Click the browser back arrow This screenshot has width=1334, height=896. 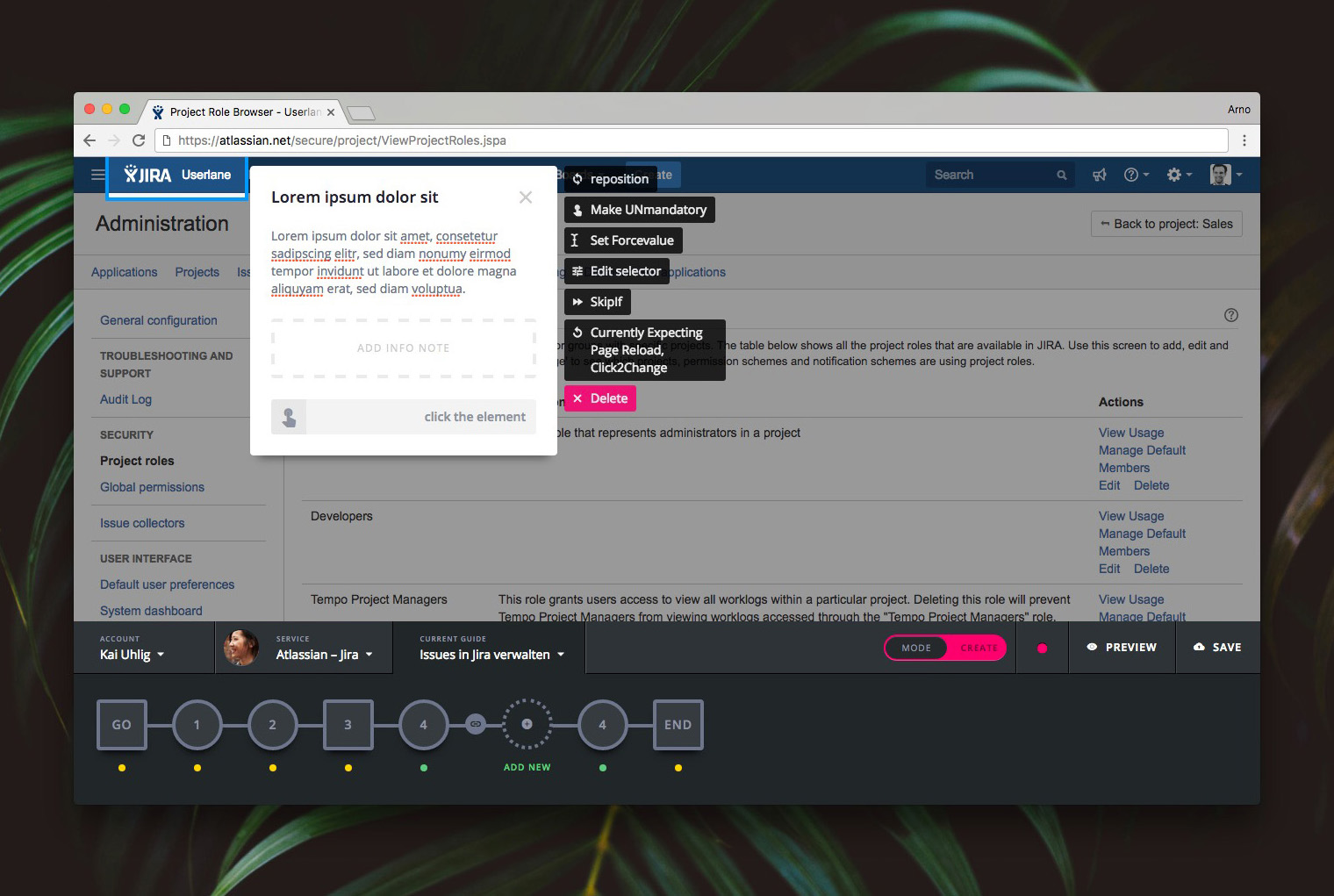(x=90, y=140)
